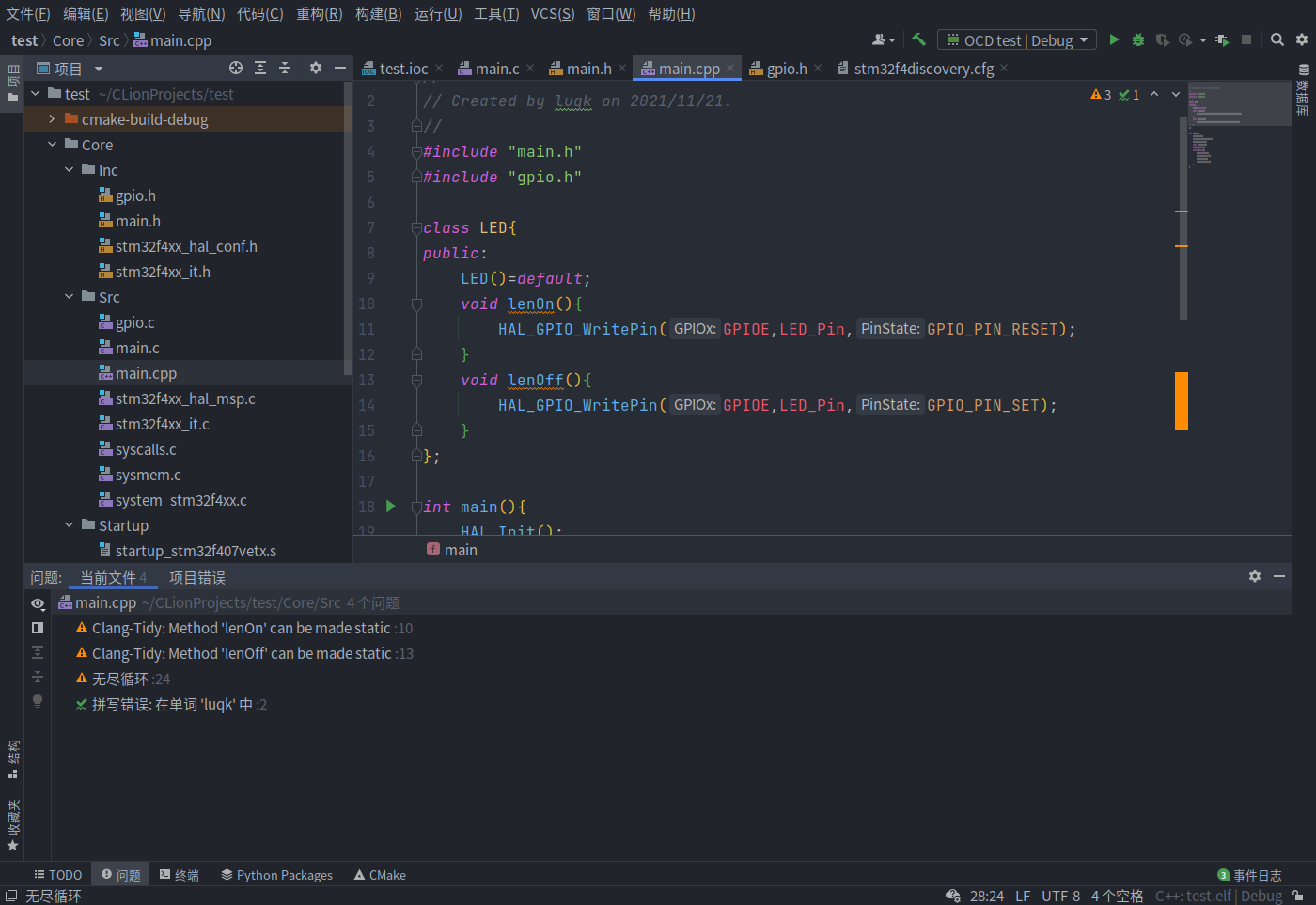Open the Python Packages tool window
1316x905 pixels.
point(276,875)
